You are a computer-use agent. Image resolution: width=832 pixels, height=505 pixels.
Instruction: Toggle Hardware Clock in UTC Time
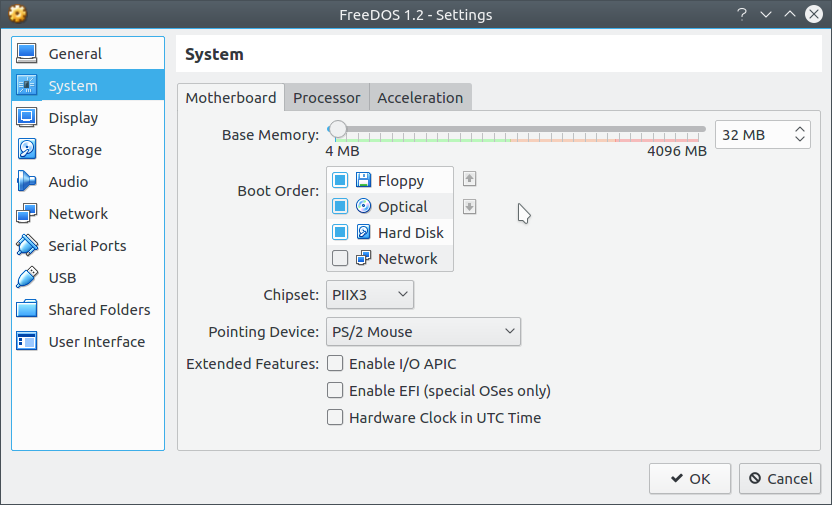pyautogui.click(x=335, y=417)
